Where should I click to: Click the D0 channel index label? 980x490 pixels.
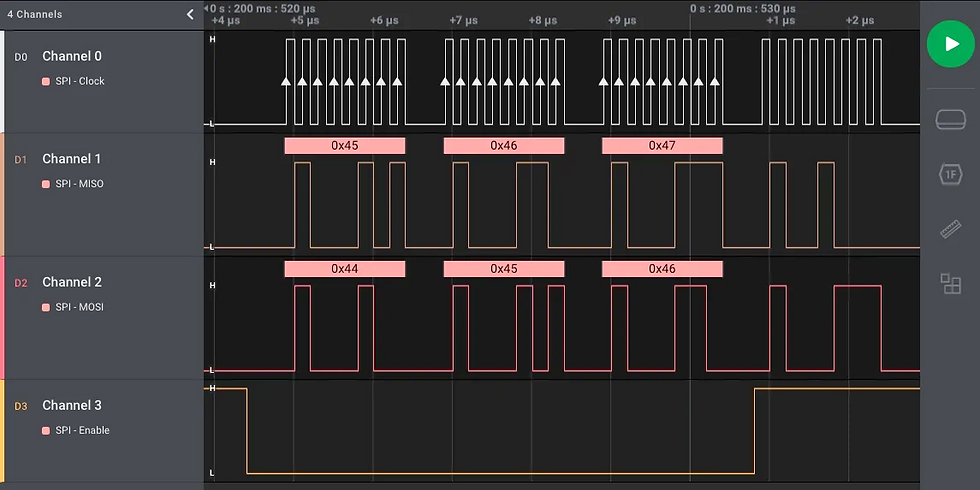click(x=21, y=57)
